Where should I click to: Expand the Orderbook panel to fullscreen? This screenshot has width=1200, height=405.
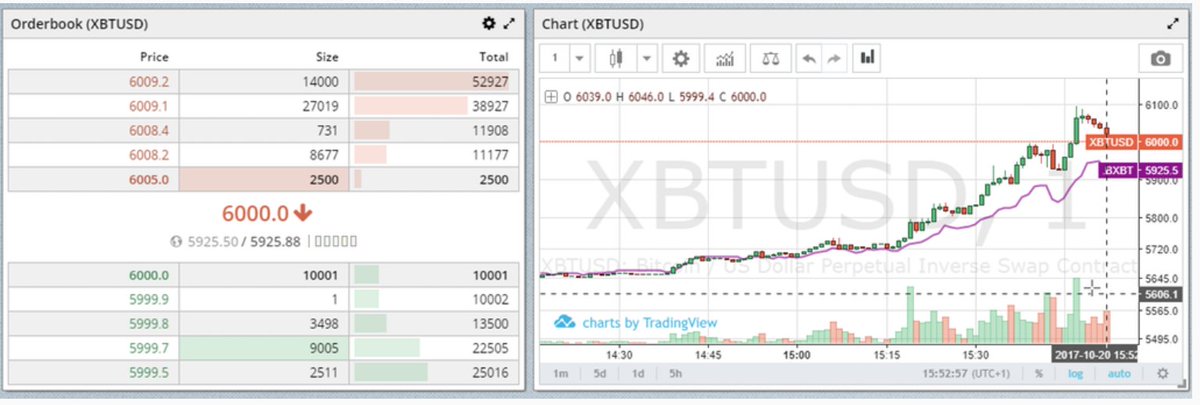tap(509, 22)
